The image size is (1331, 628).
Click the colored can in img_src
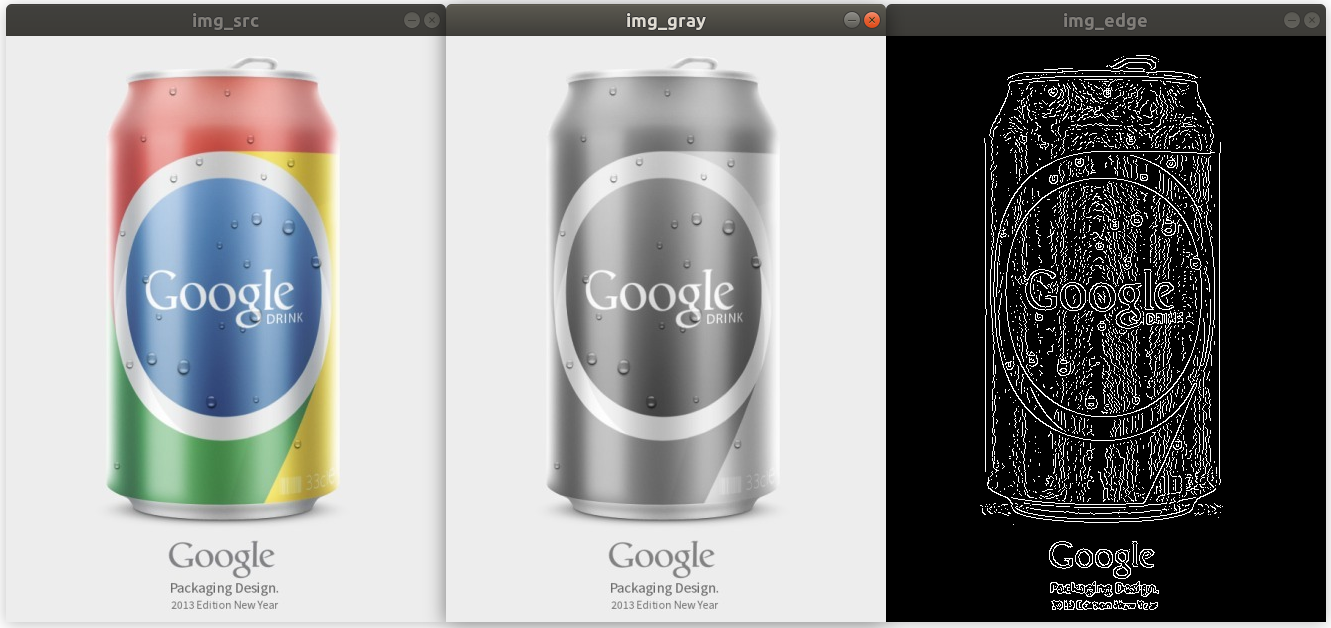(223, 289)
